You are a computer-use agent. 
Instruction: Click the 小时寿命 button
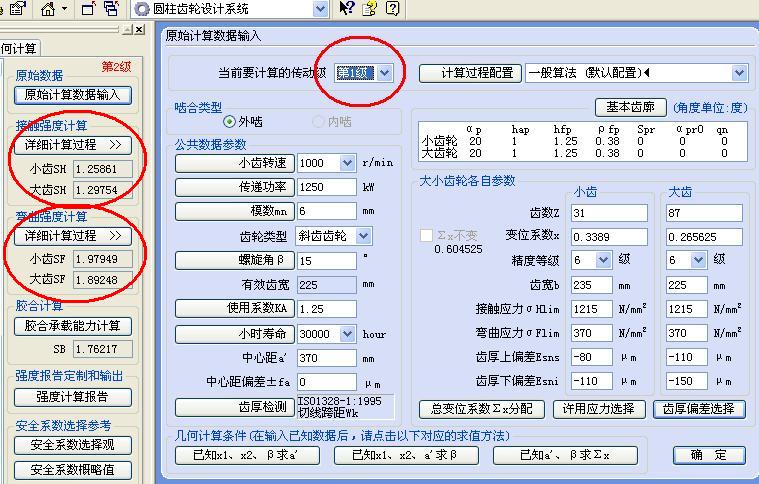click(234, 333)
